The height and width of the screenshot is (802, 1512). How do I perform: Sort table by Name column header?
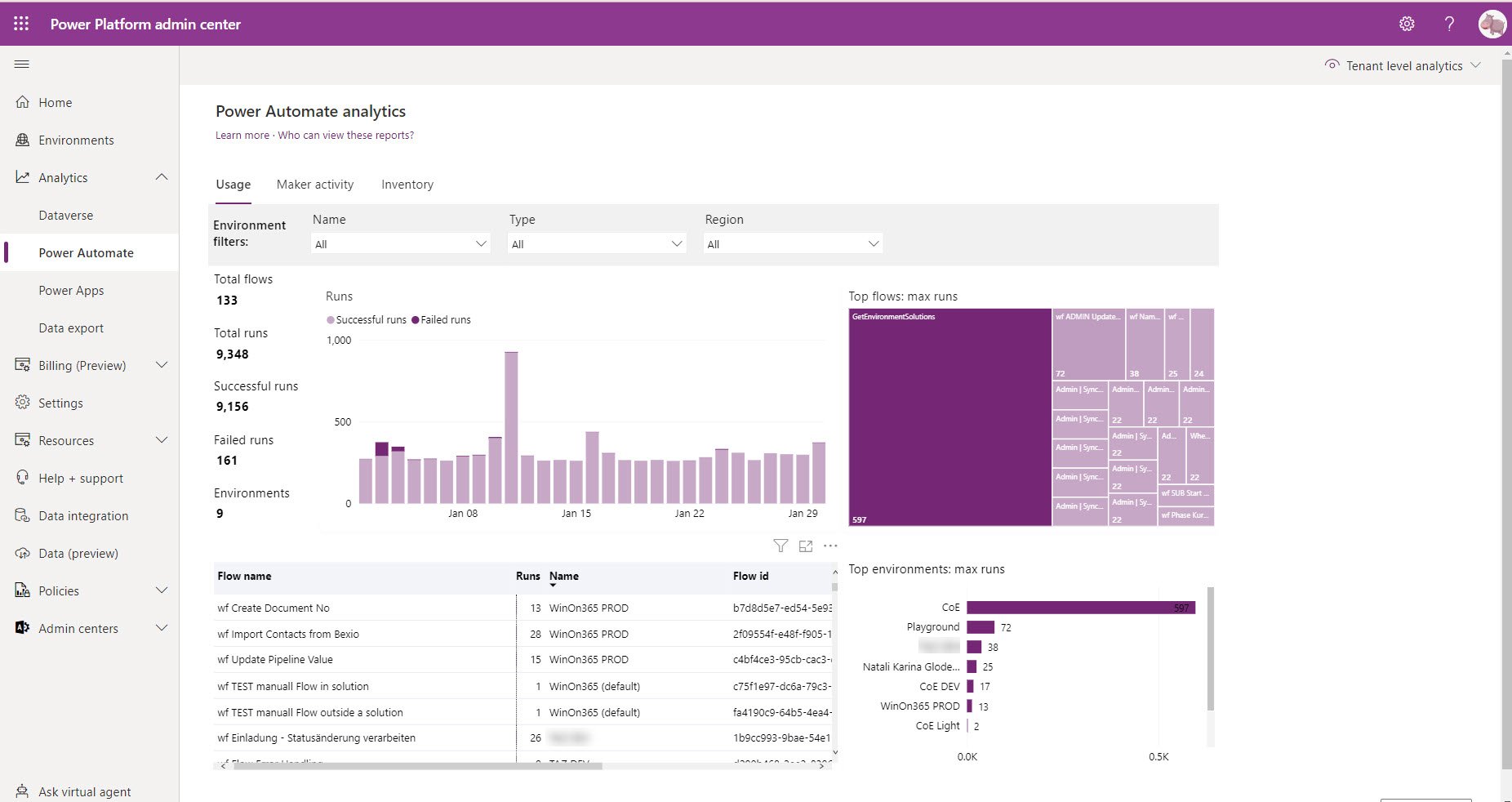[564, 576]
